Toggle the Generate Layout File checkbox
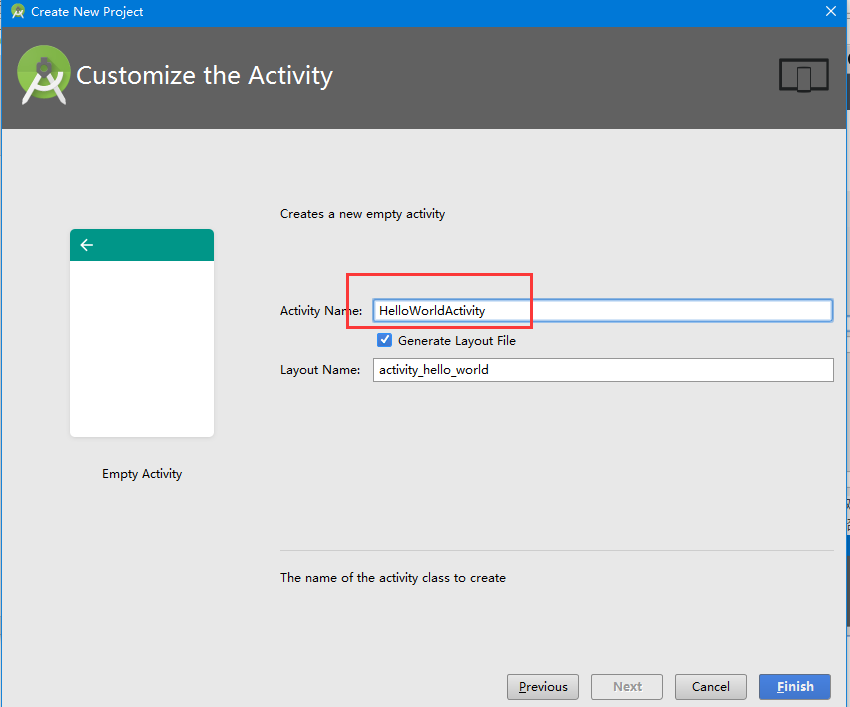The image size is (850, 707). coord(385,340)
